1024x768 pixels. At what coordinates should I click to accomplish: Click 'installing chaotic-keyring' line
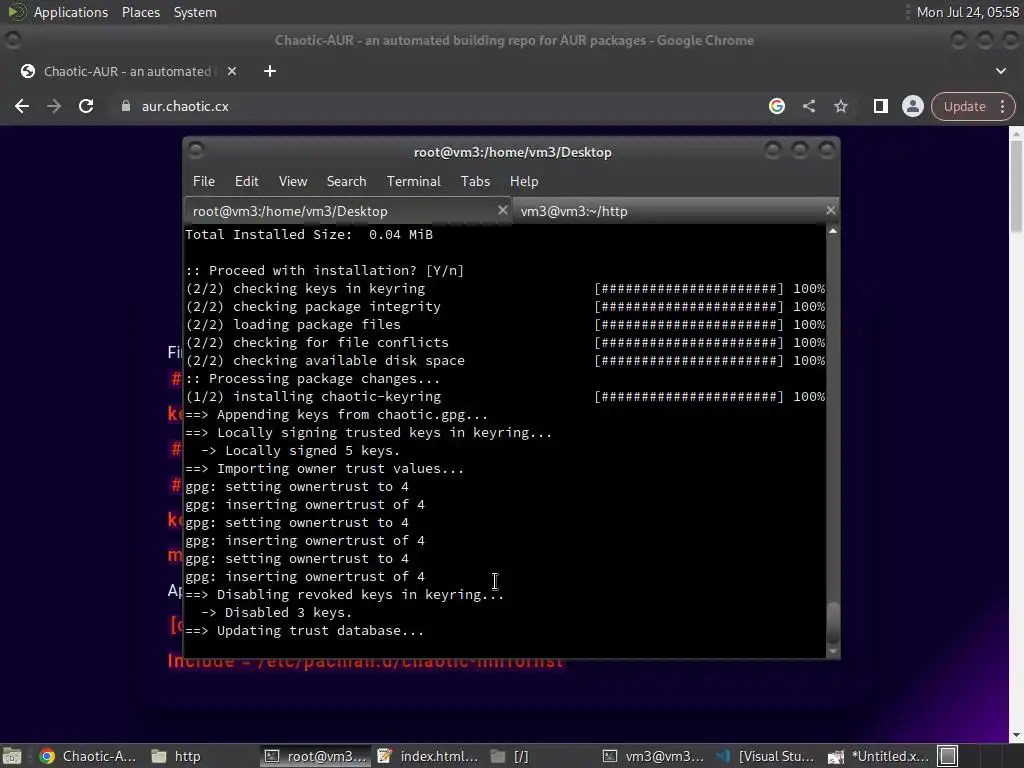[x=313, y=396]
